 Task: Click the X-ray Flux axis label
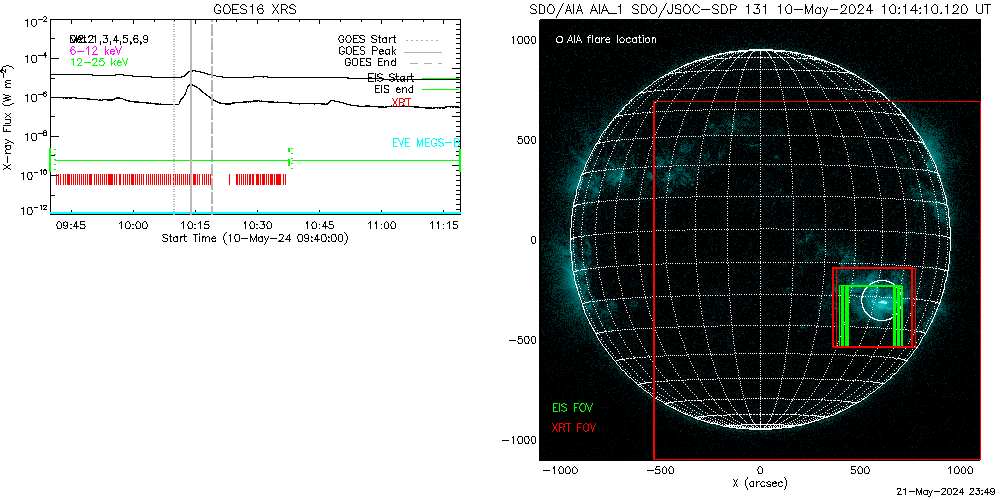[8, 117]
